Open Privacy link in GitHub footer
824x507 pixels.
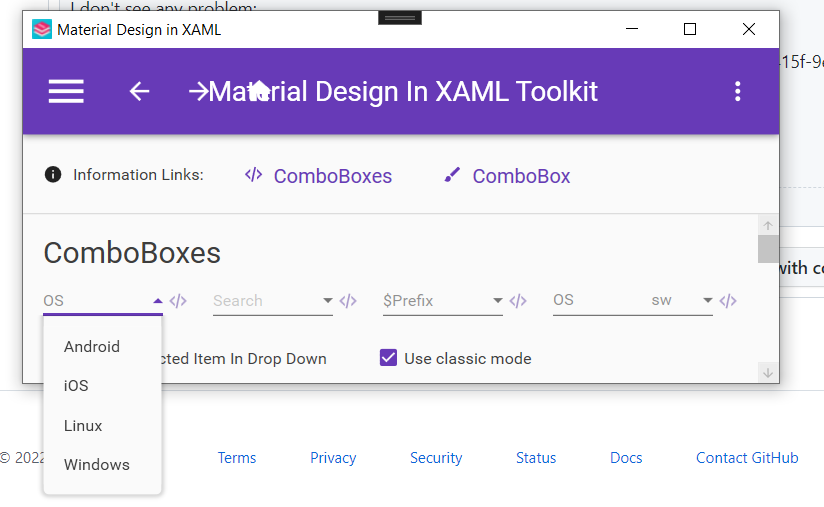[333, 458]
